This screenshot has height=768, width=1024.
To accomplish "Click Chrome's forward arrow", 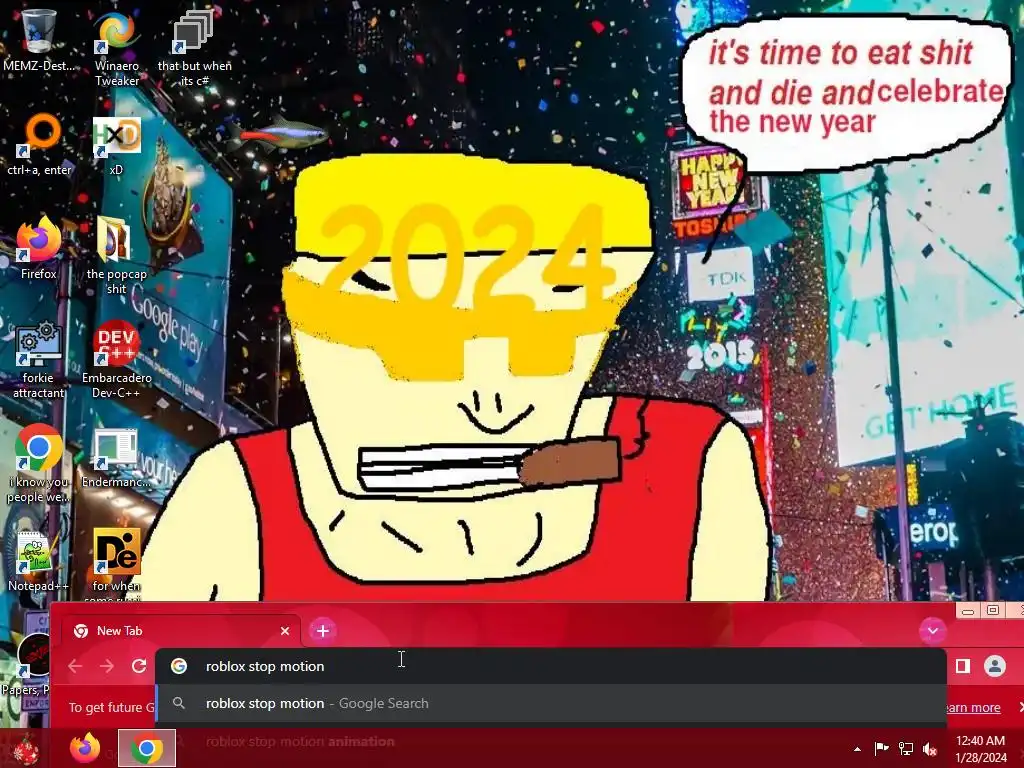I will click(106, 666).
